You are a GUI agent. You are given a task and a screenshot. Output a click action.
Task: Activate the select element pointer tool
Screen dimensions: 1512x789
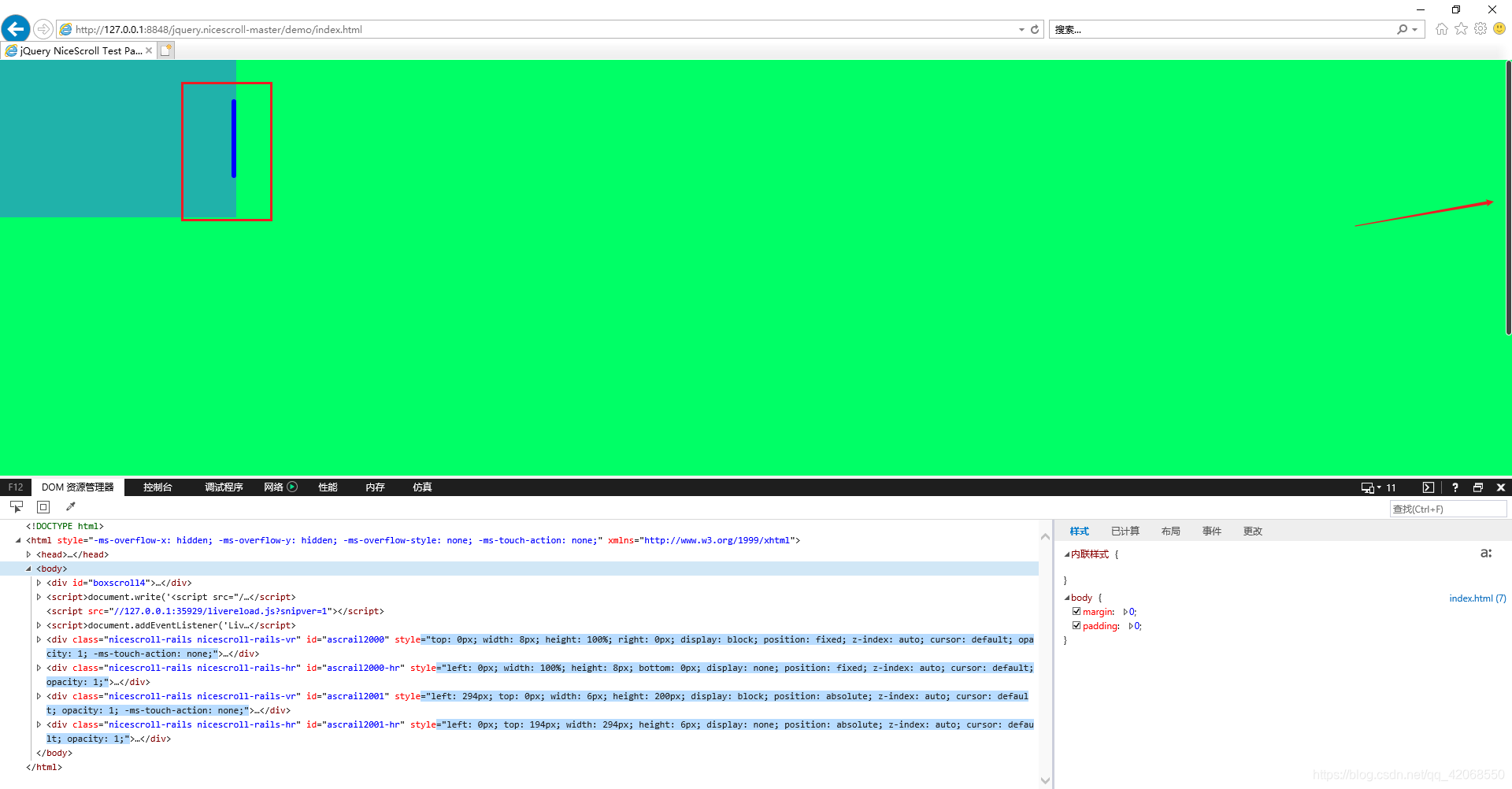[17, 507]
